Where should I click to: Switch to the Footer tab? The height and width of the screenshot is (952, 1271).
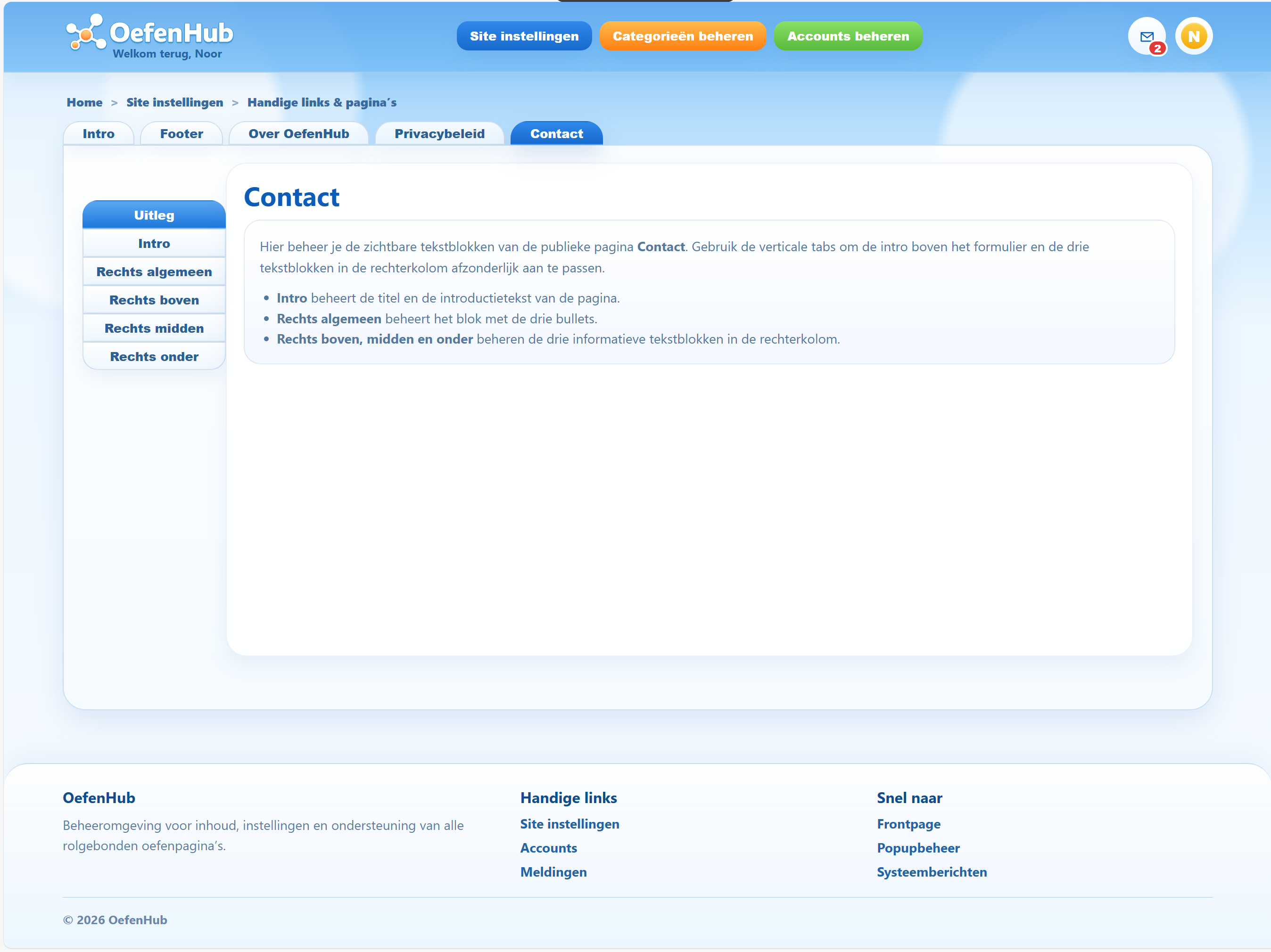pyautogui.click(x=182, y=133)
